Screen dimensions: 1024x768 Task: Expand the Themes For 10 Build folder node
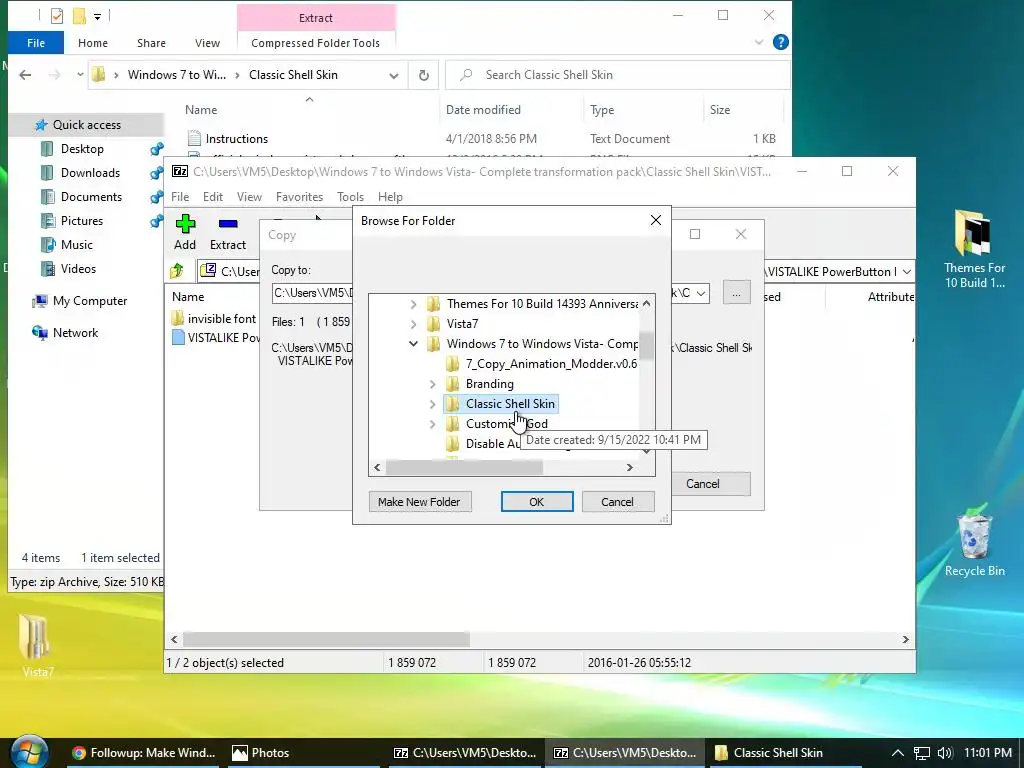(x=413, y=304)
